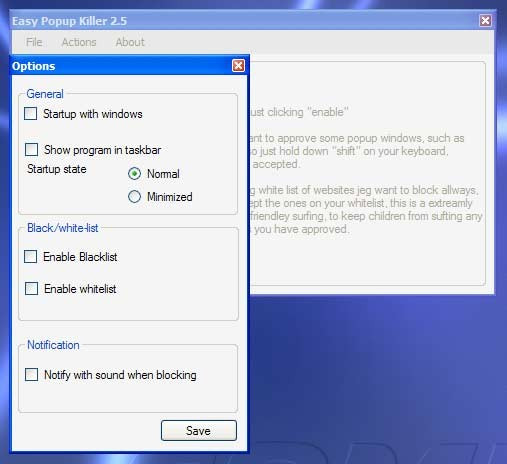The height and width of the screenshot is (464, 507).
Task: Open the Actions menu in main window
Action: coord(79,42)
